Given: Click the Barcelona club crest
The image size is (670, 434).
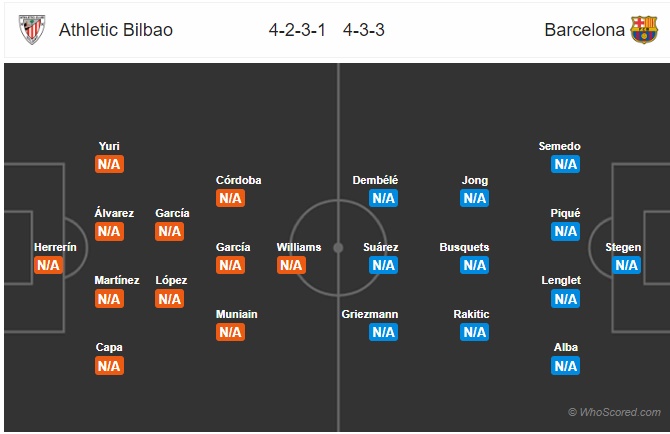Looking at the screenshot, I should pos(644,29).
